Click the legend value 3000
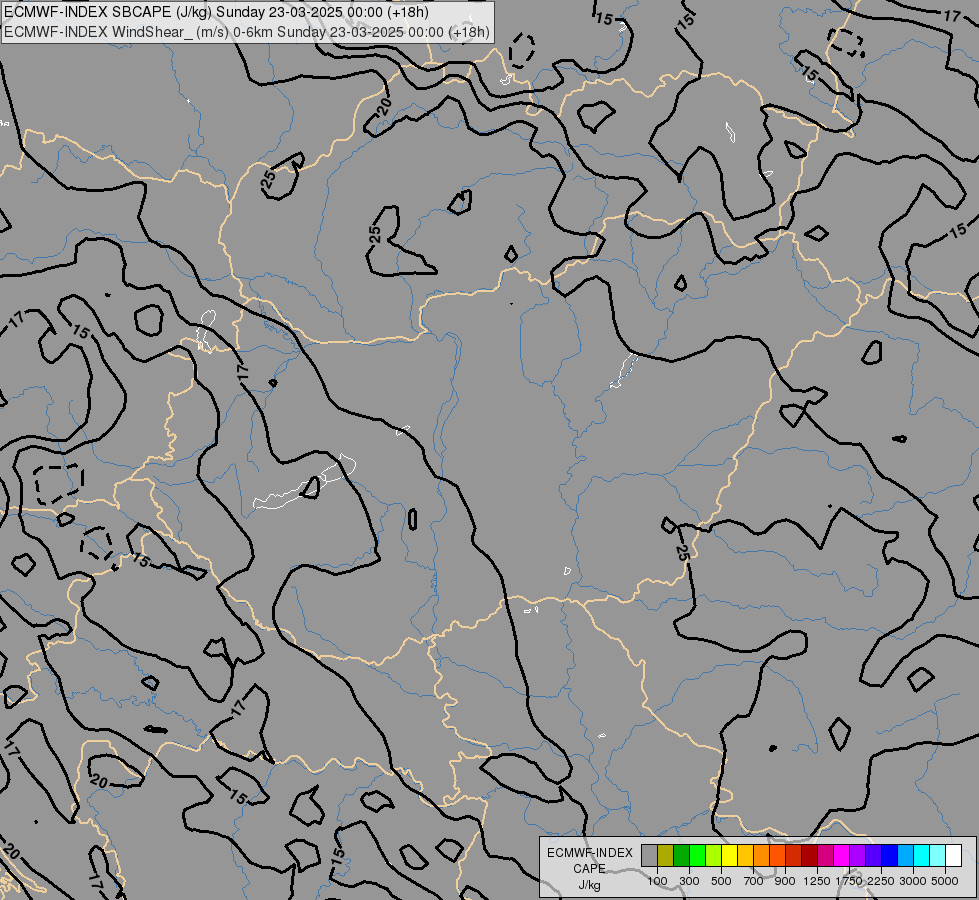The width and height of the screenshot is (979, 900). coord(913,881)
